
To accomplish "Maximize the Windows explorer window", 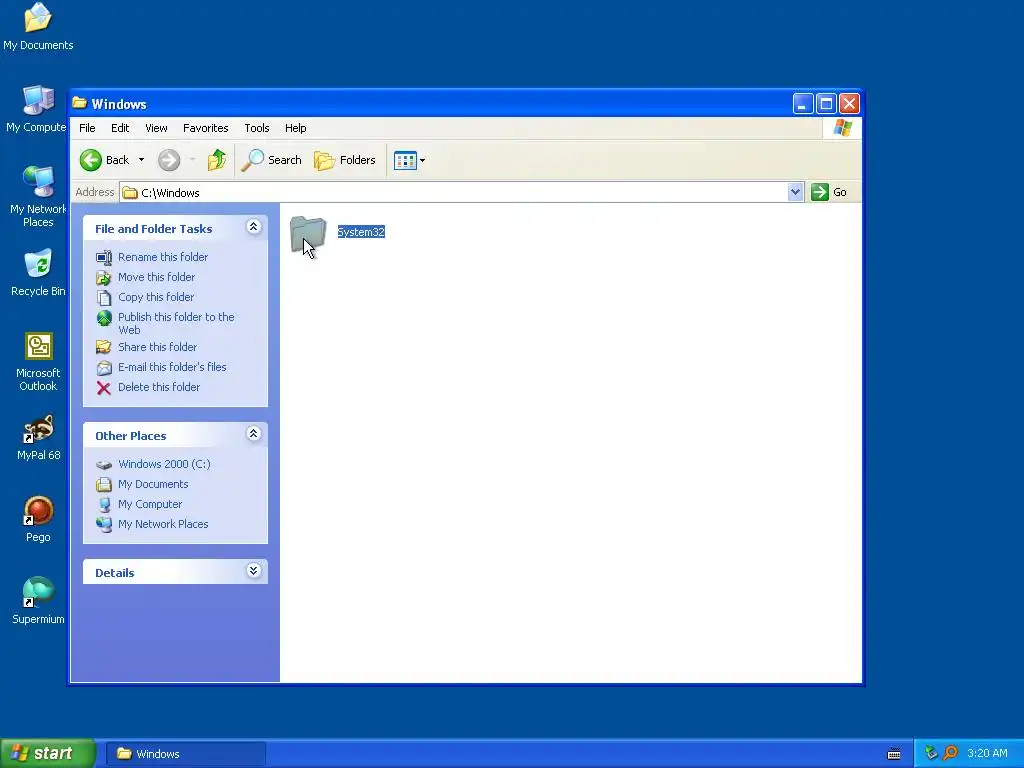I will point(826,103).
